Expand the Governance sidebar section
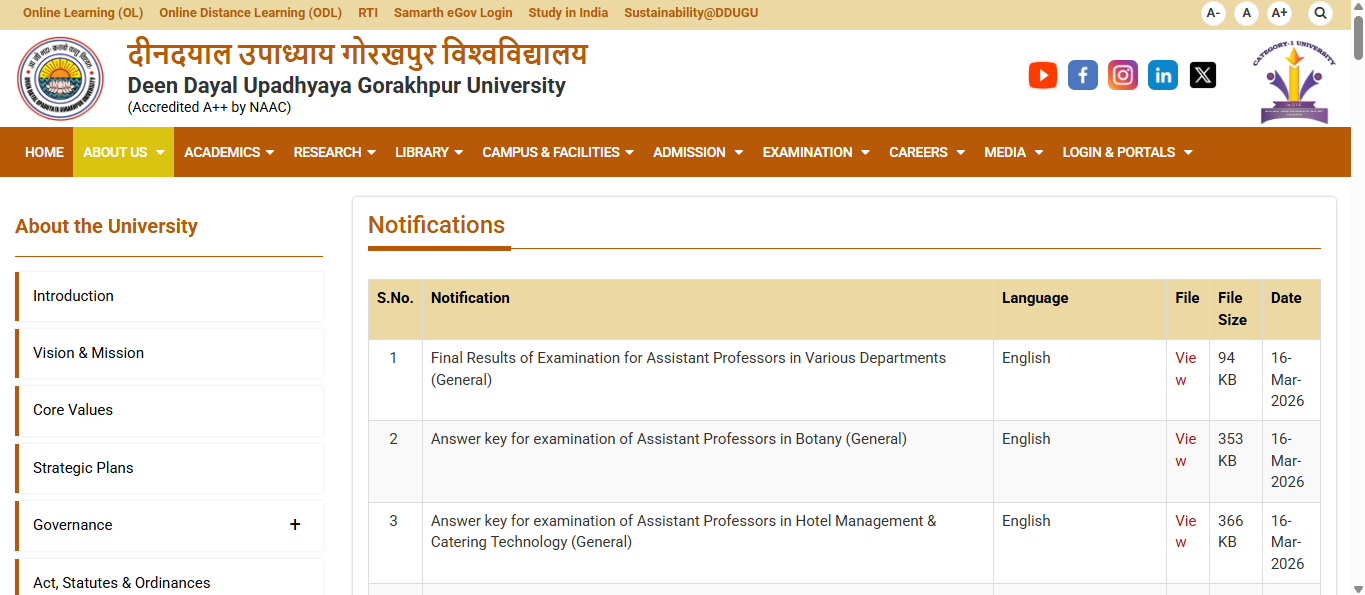 click(x=295, y=524)
